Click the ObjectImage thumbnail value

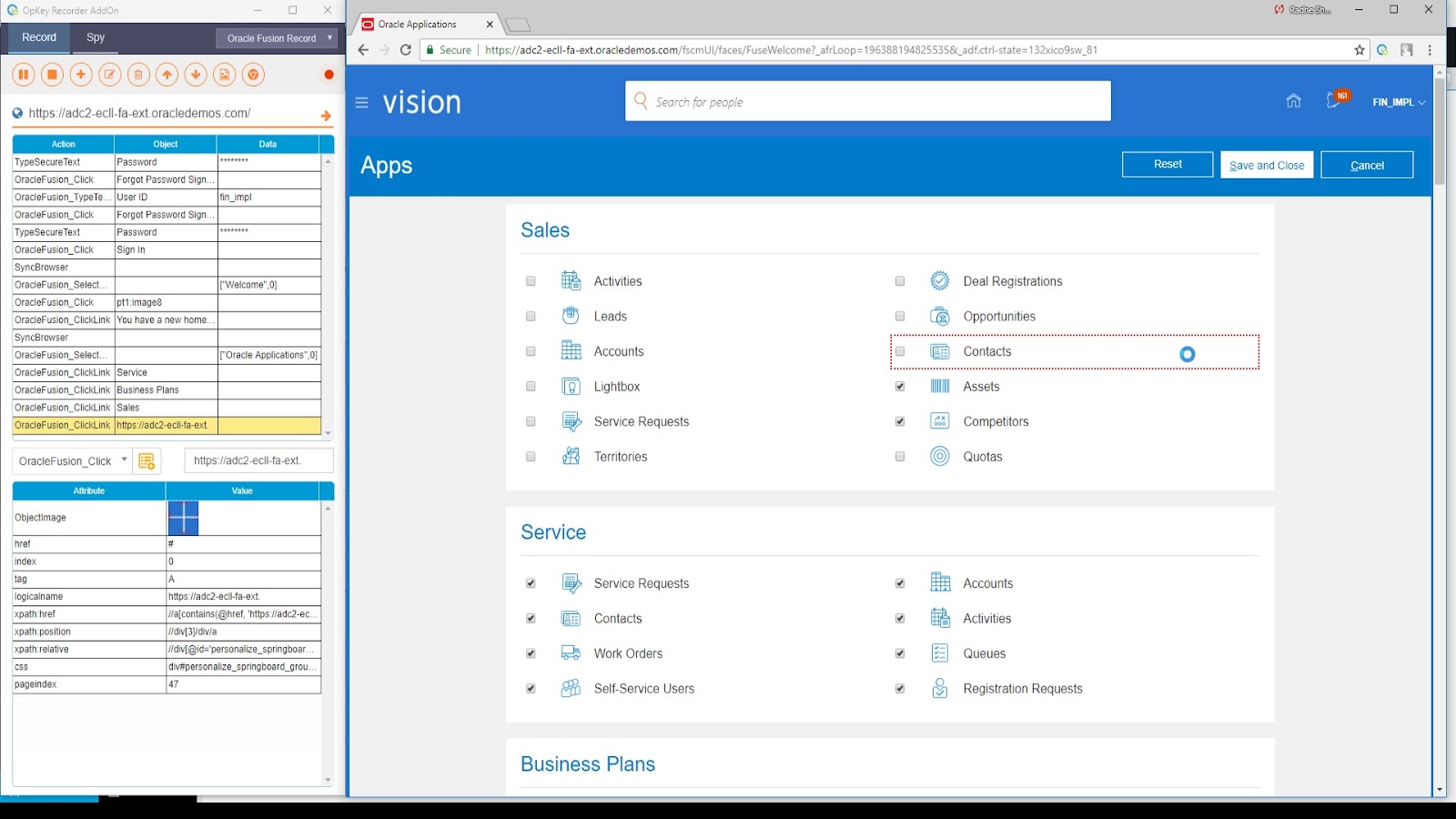(x=183, y=518)
